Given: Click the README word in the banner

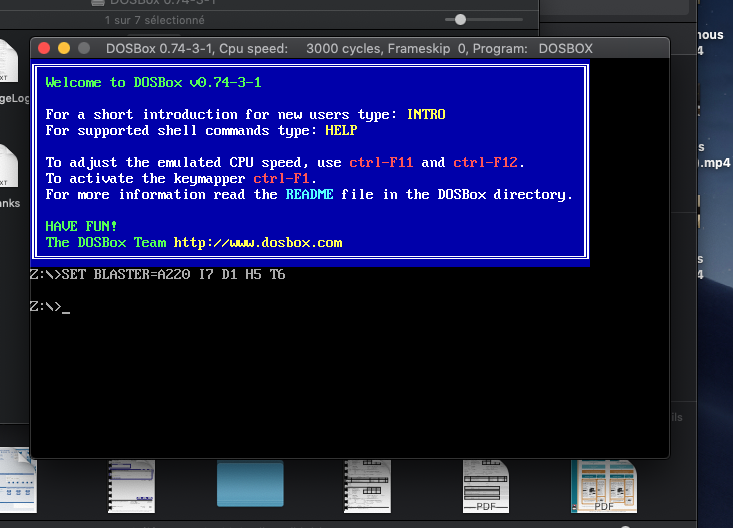Looking at the screenshot, I should pyautogui.click(x=309, y=194).
